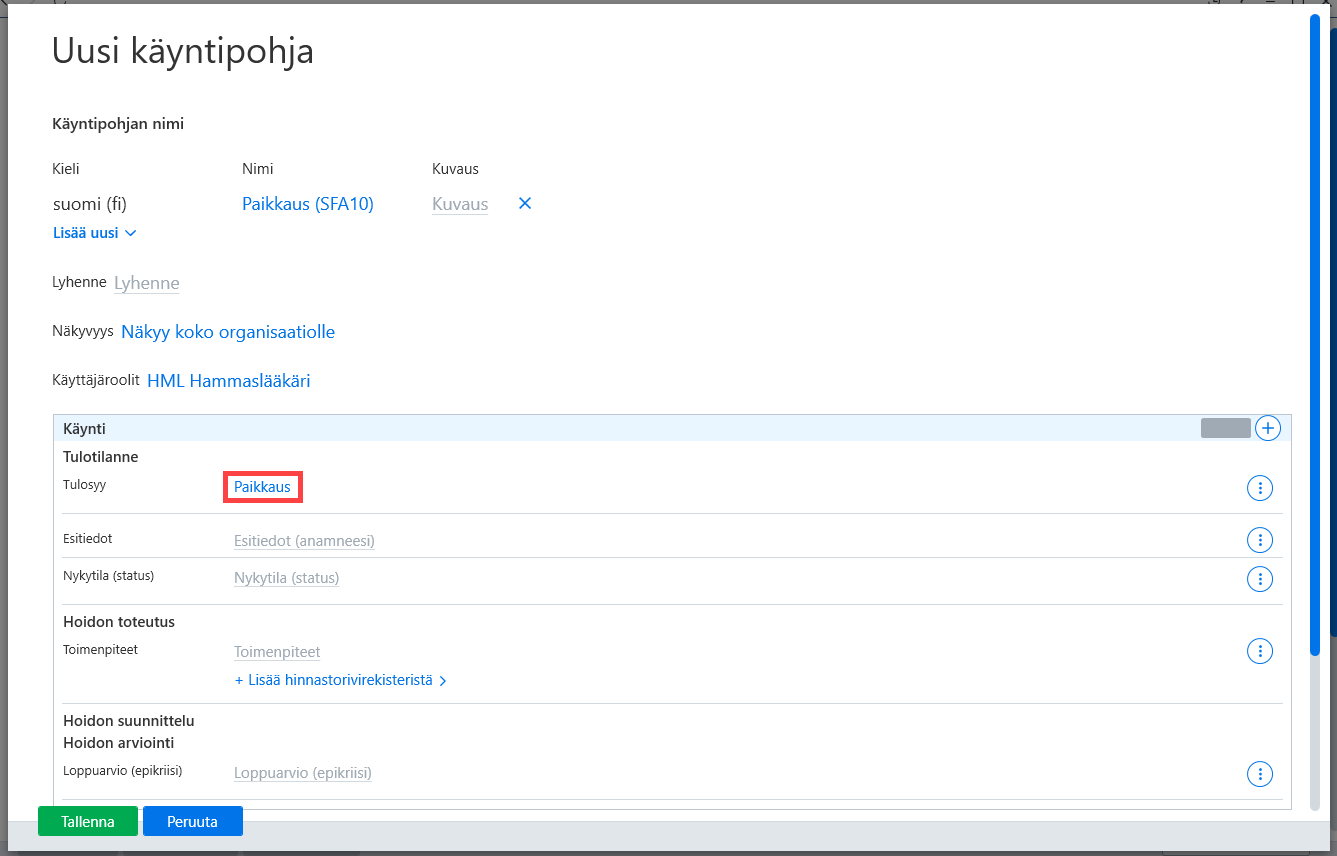
Task: Remove the suomi language row with X icon
Action: [x=525, y=204]
